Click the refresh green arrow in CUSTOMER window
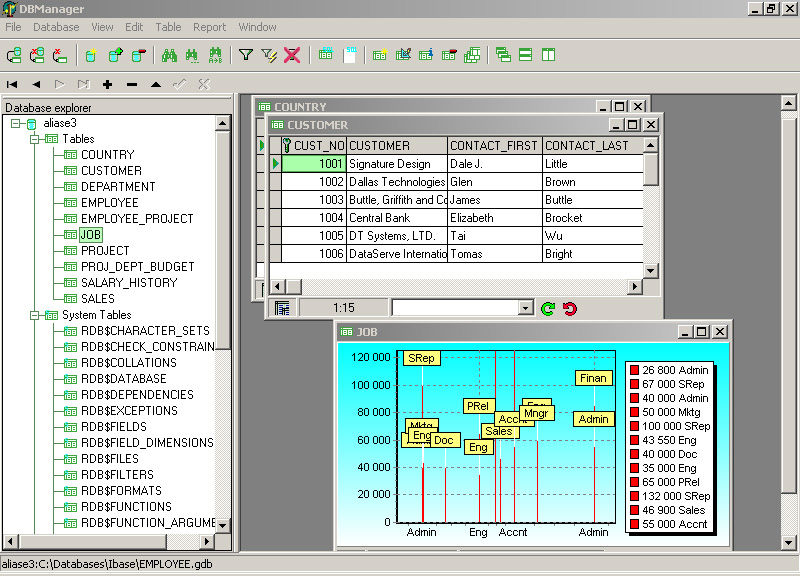 coord(548,309)
